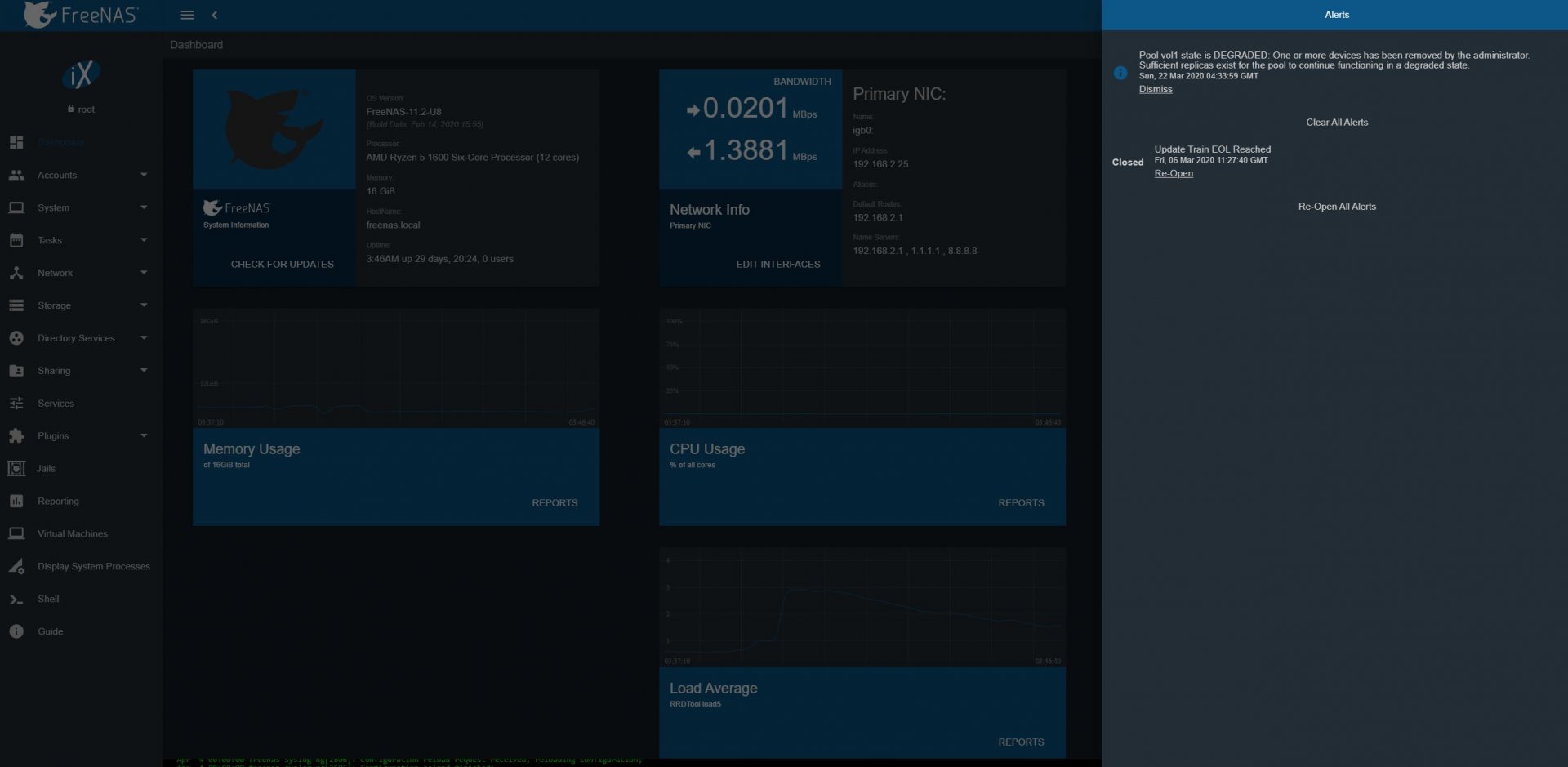The width and height of the screenshot is (1568, 767).
Task: Click EDIT INTERFACES button
Action: 778,265
